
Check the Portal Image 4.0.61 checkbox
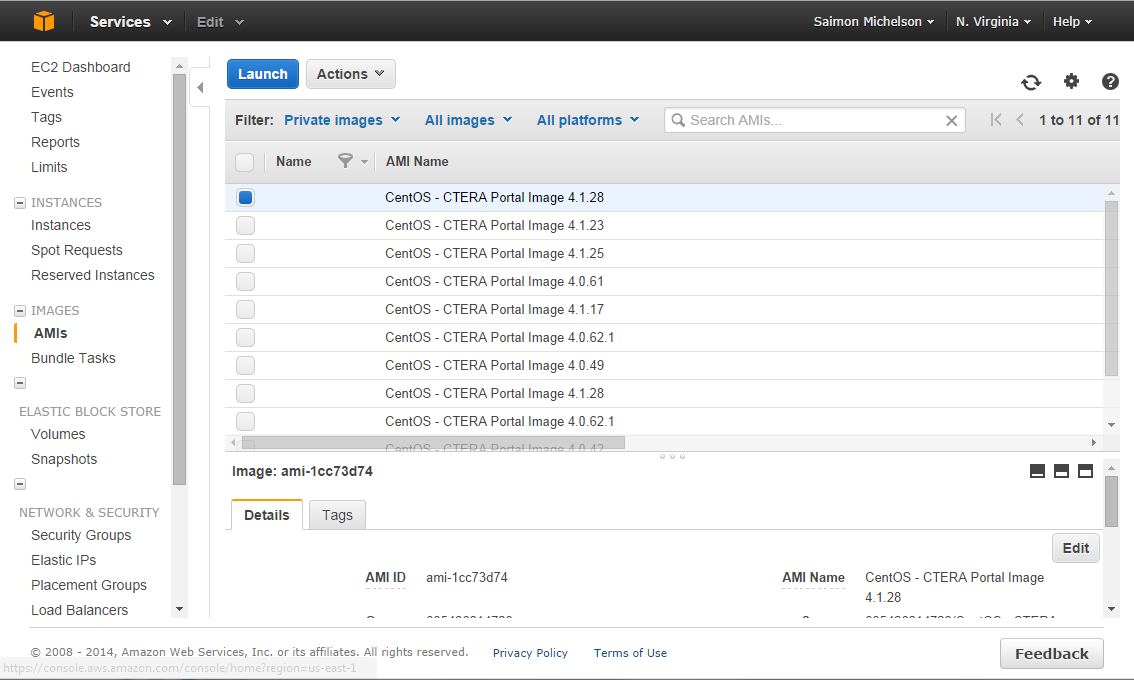tap(245, 281)
